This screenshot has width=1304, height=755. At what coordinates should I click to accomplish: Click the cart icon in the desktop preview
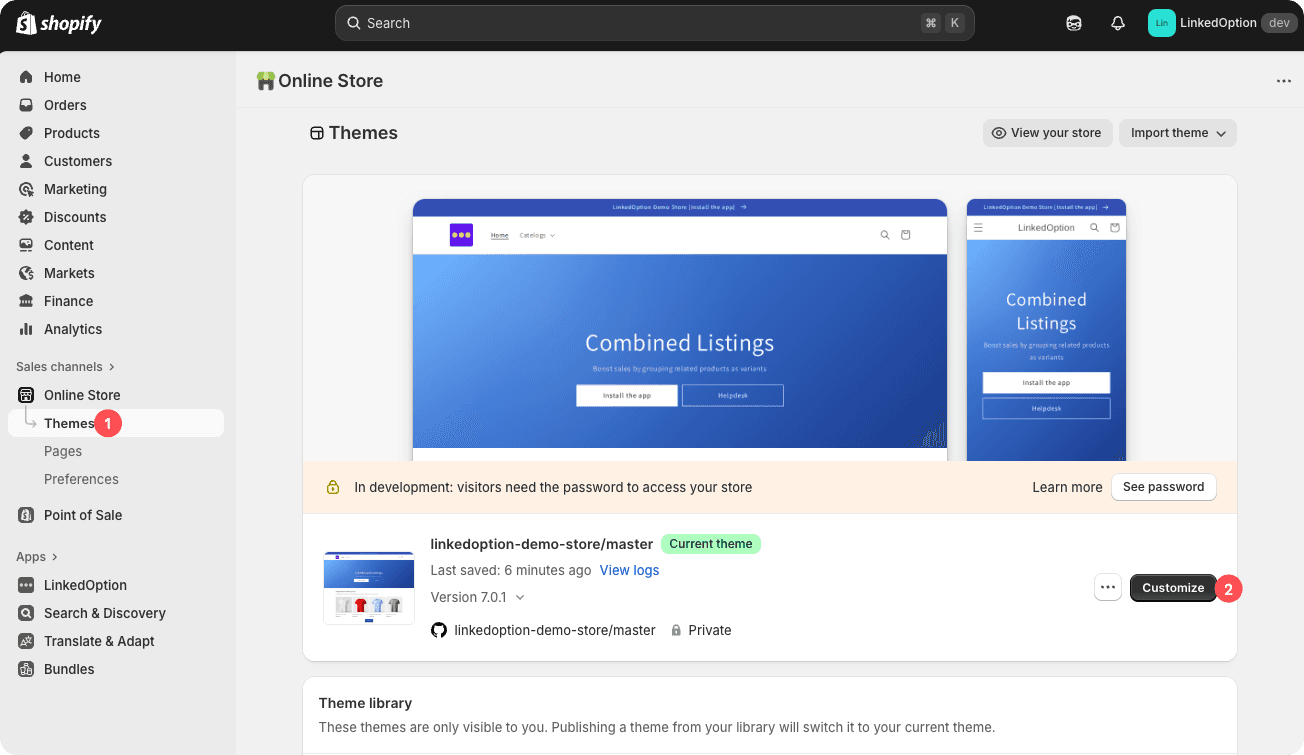pos(906,235)
